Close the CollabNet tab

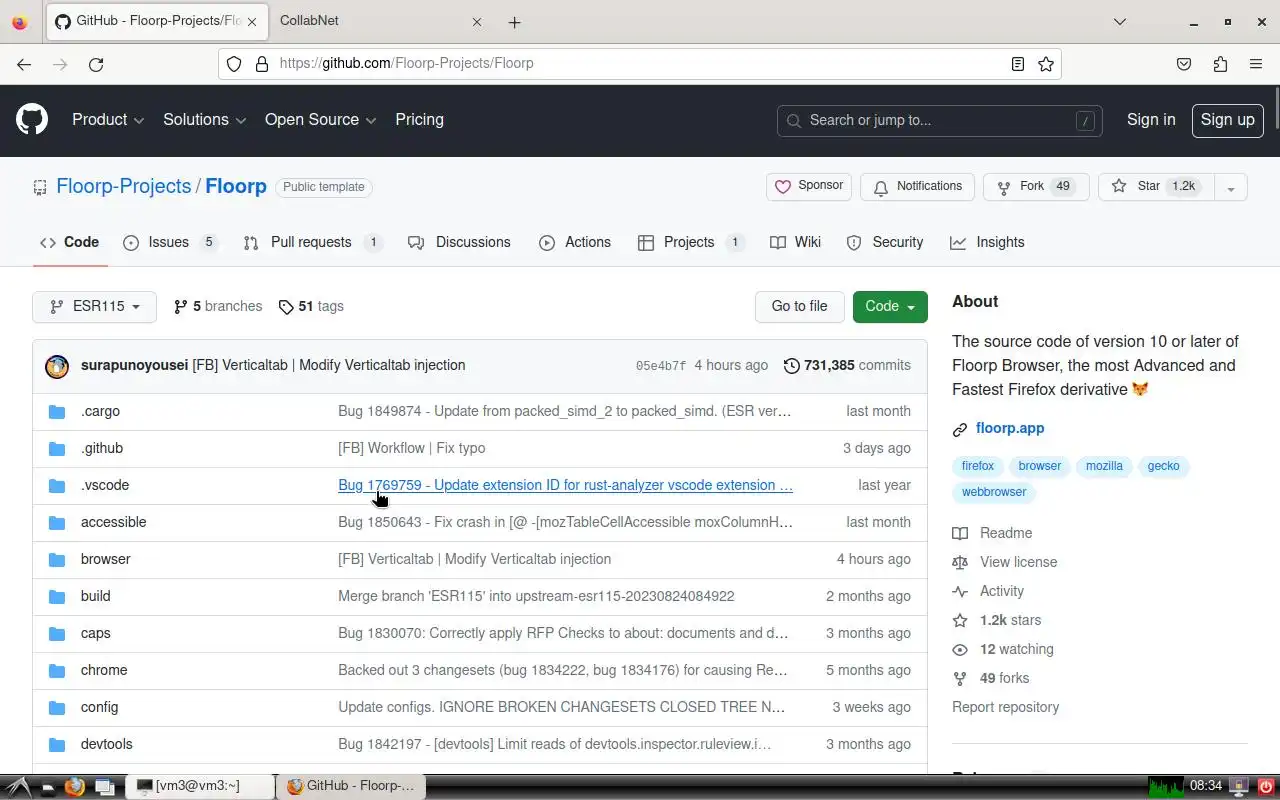(476, 22)
